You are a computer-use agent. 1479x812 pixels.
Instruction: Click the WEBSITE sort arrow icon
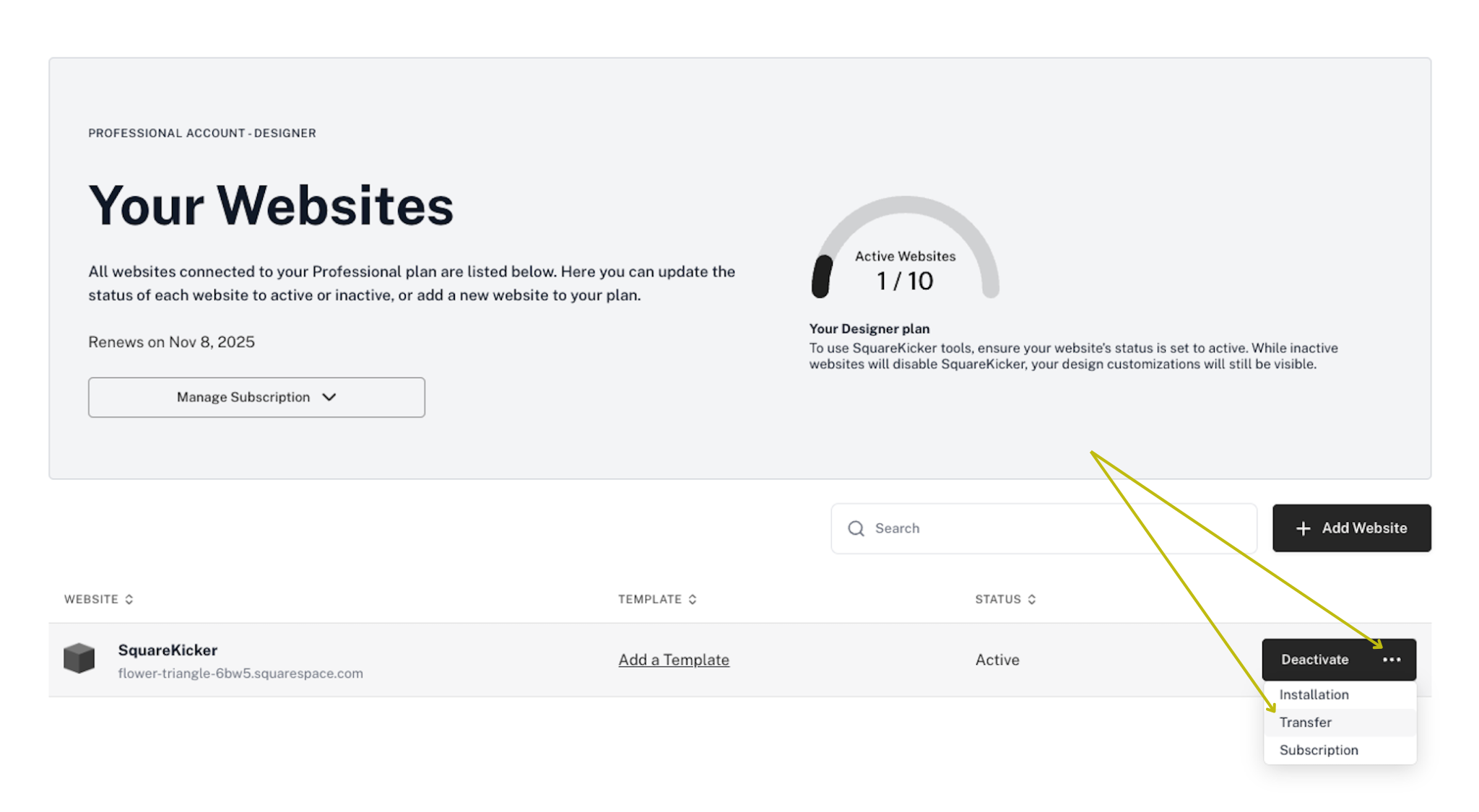[130, 600]
